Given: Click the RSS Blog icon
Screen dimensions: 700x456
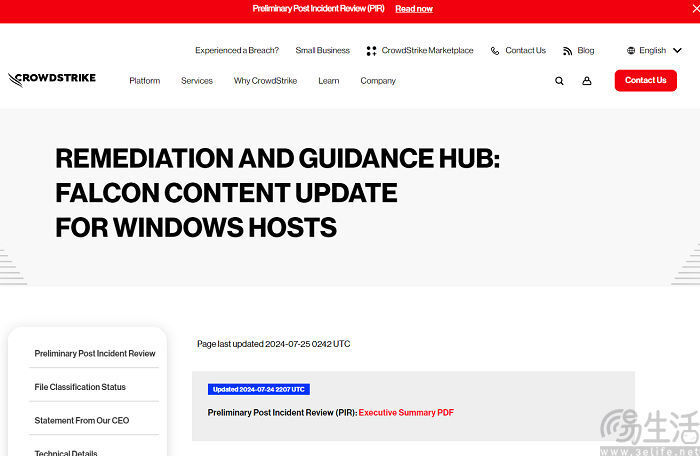Looking at the screenshot, I should [x=567, y=51].
